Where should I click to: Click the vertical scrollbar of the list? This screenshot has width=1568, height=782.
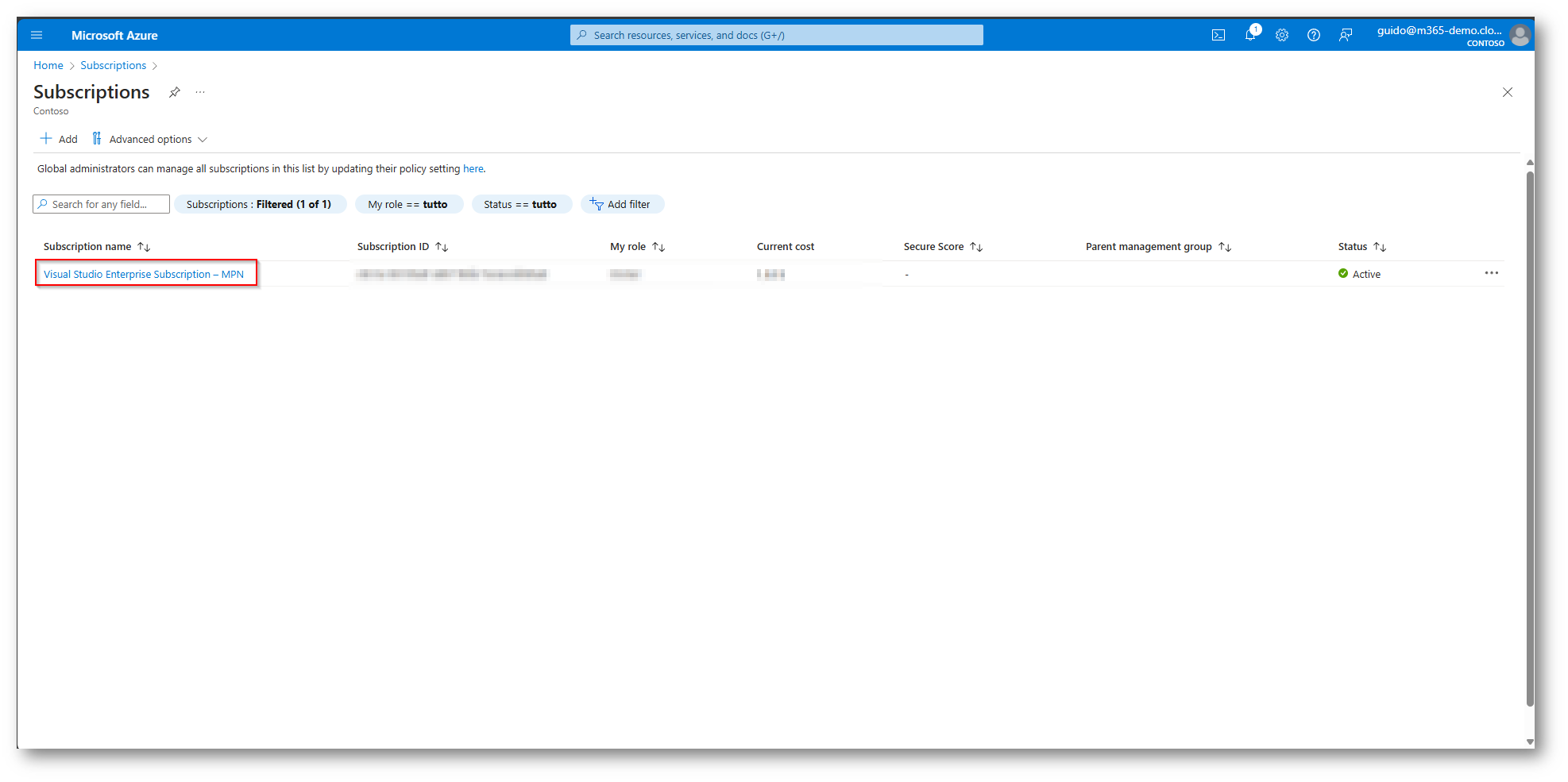1530,437
